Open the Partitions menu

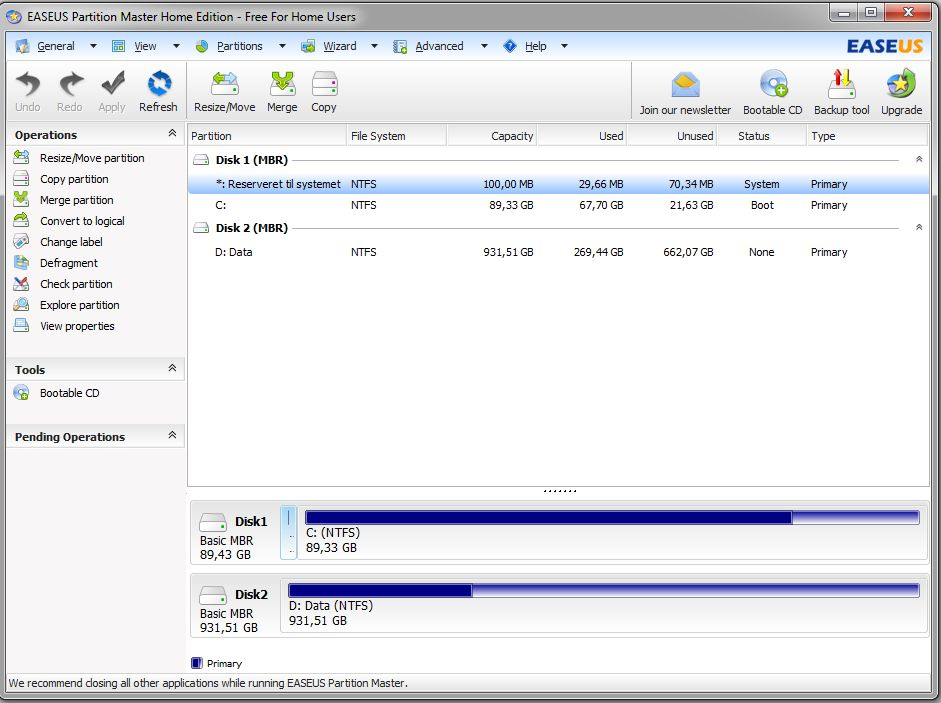239,46
